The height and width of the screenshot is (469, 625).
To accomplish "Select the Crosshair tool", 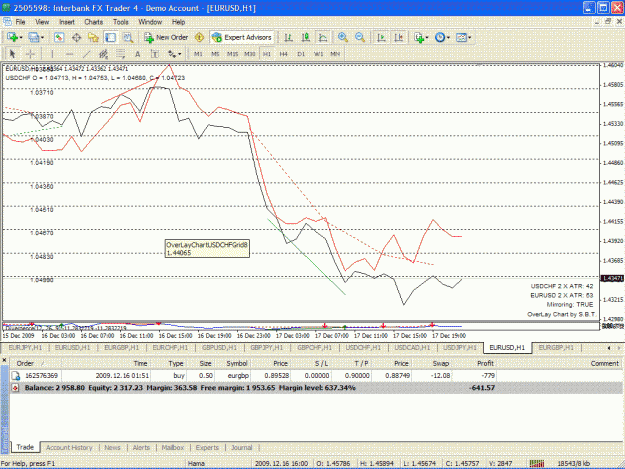I will pos(30,54).
